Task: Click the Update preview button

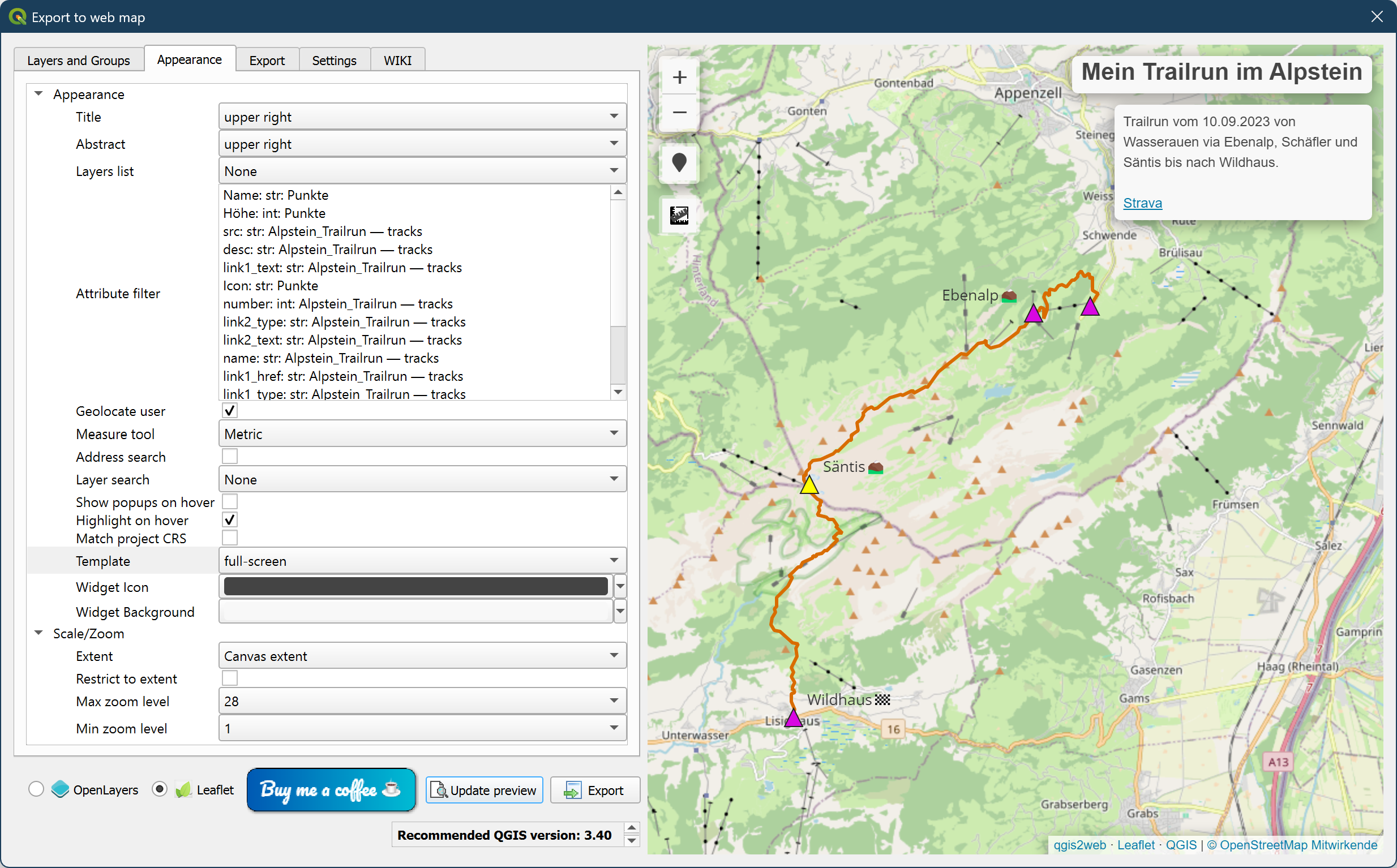Action: point(484,790)
